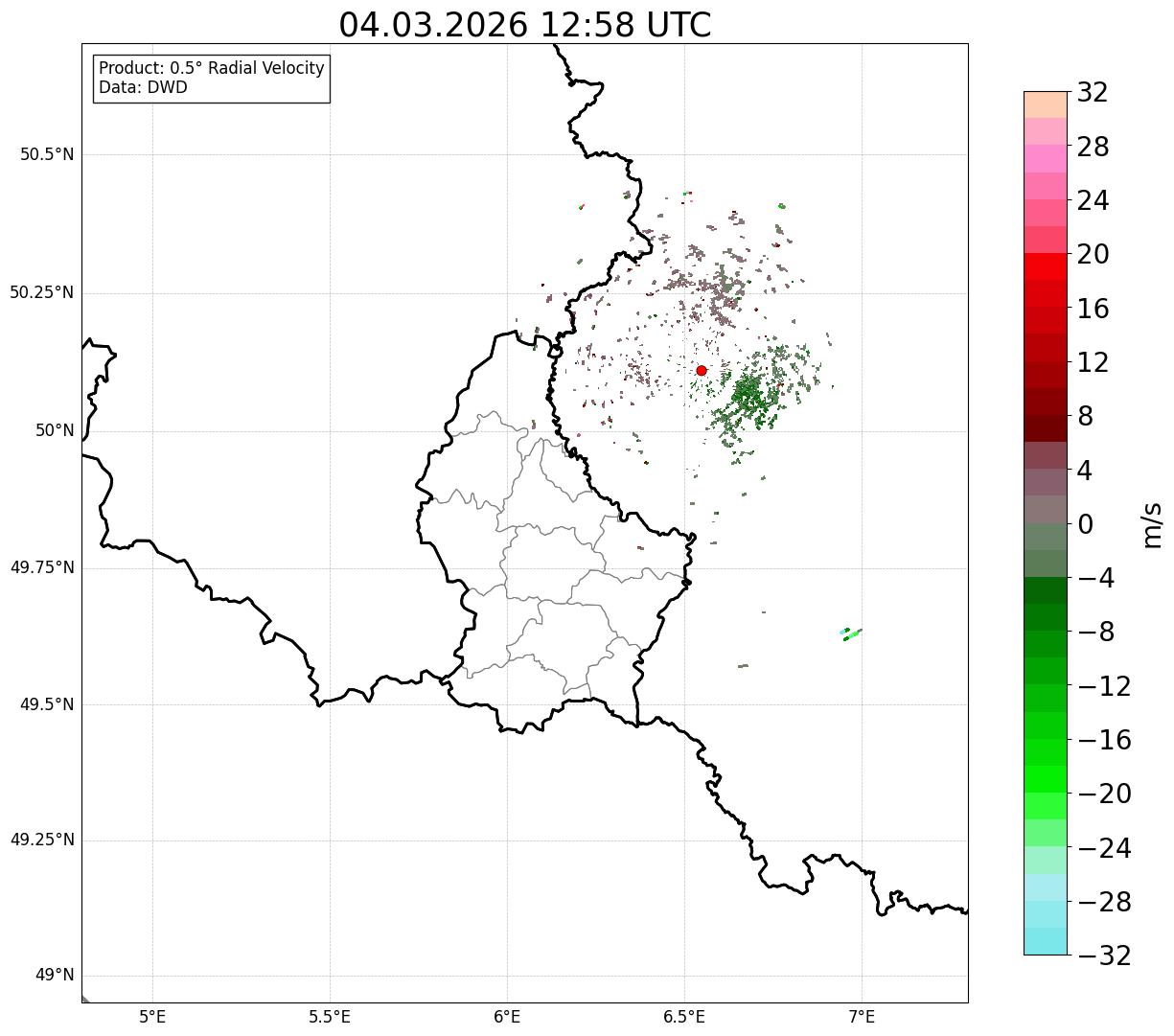Click the 49.5°N latitude label
The width and height of the screenshot is (1174, 1036).
[x=47, y=704]
